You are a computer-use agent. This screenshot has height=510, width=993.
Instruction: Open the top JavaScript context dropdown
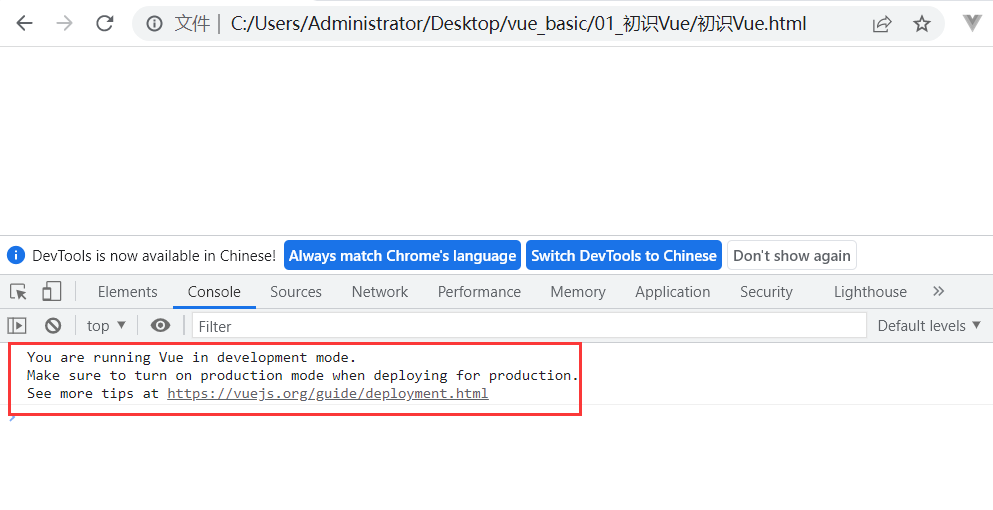[106, 326]
